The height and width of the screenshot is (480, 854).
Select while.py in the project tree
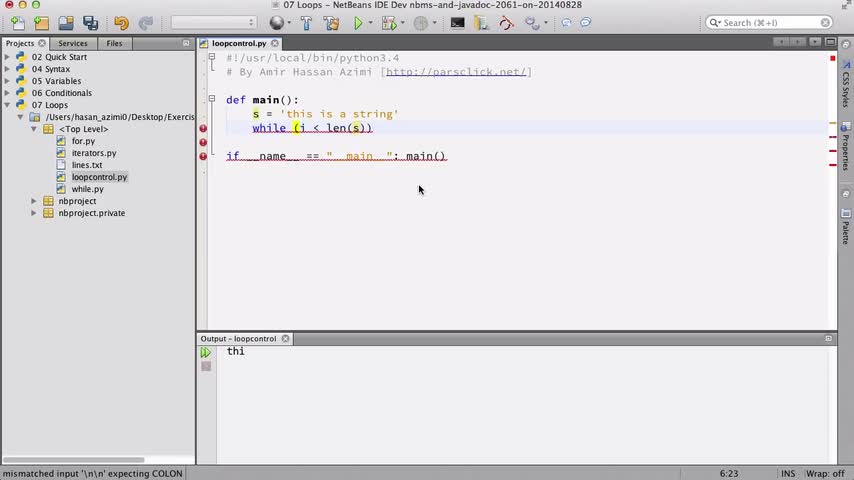point(87,189)
